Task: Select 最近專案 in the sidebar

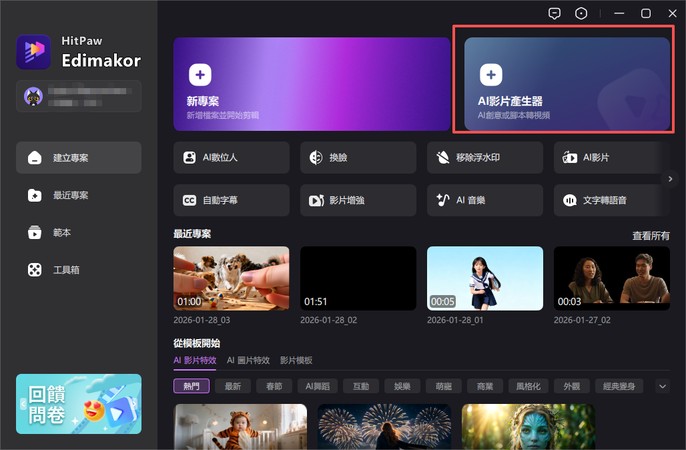Action: (79, 195)
